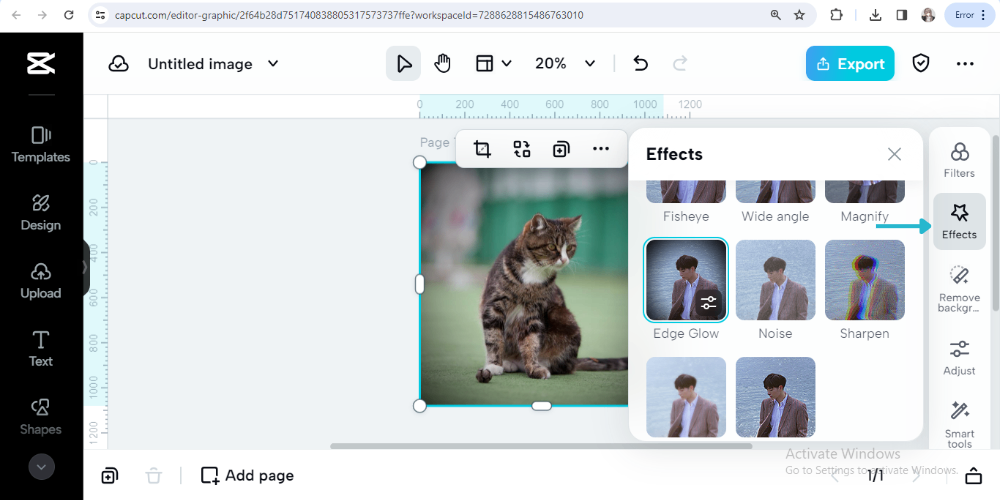Bookmark this page with the star
The image size is (1000, 500).
tap(799, 15)
